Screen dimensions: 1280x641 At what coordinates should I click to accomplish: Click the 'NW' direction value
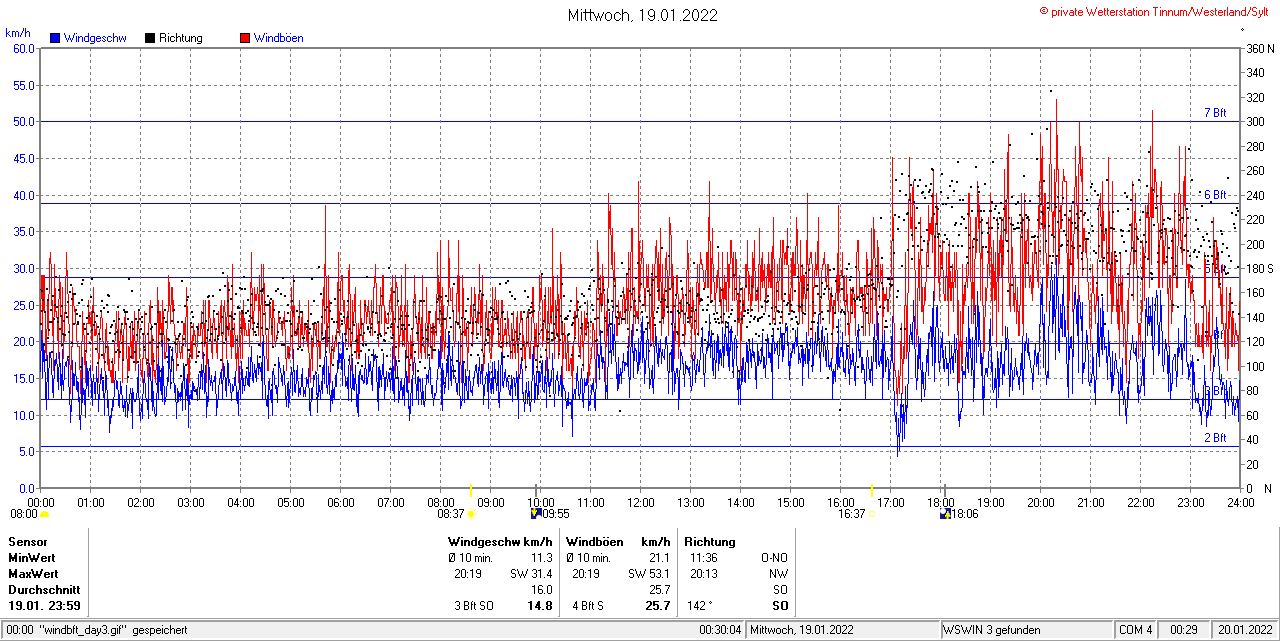779,574
